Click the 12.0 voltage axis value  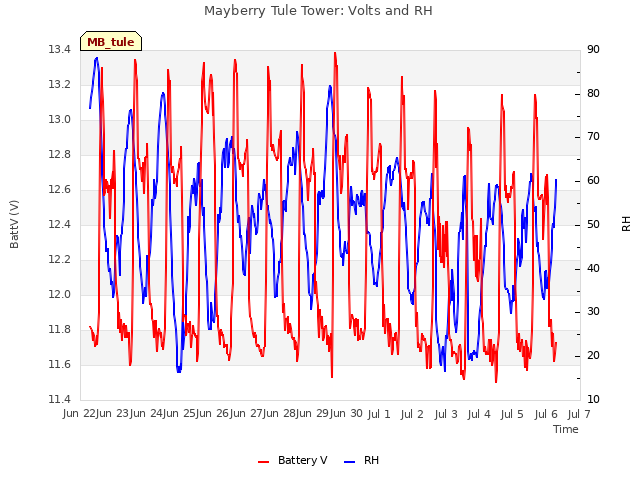tap(60, 294)
